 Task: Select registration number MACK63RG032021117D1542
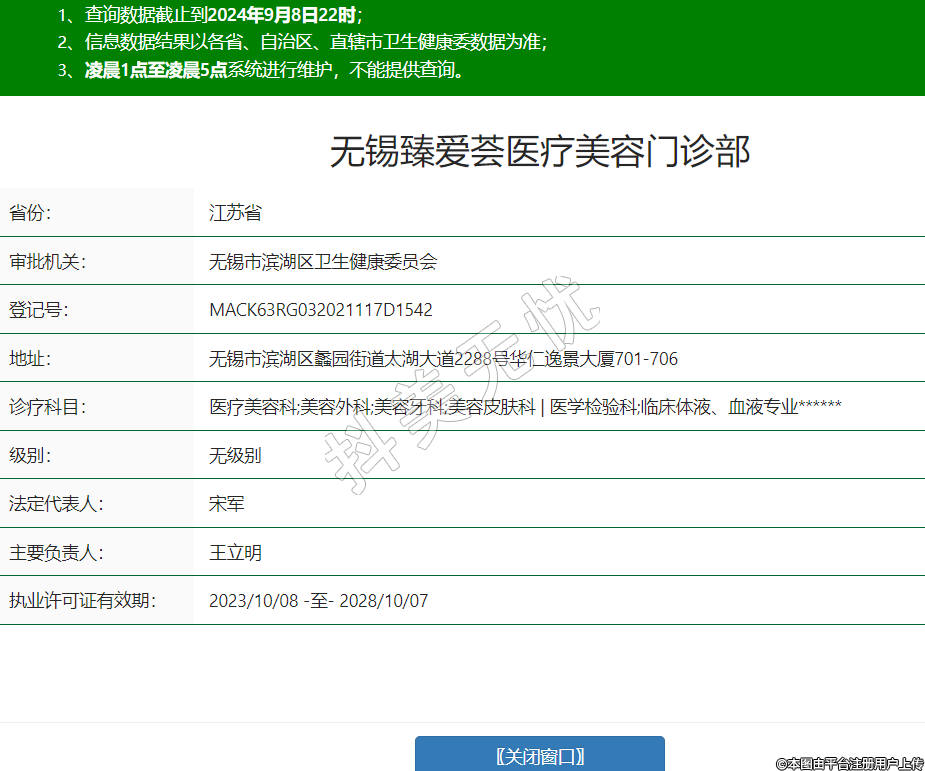point(321,310)
